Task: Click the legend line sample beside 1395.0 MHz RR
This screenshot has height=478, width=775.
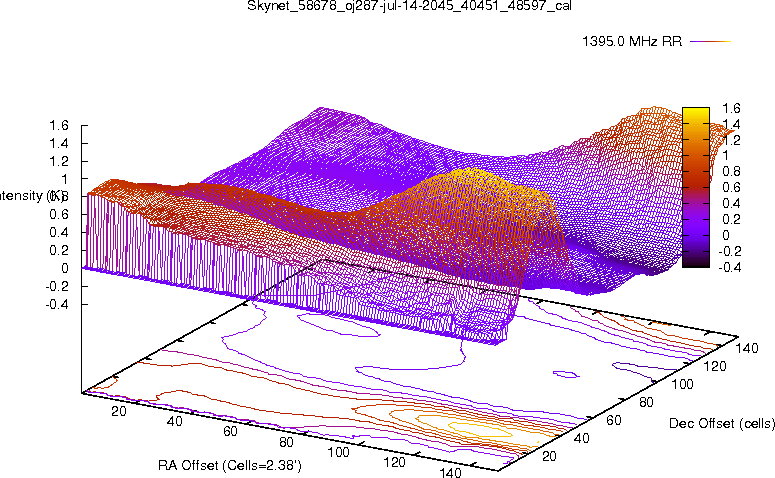Action: [711, 42]
